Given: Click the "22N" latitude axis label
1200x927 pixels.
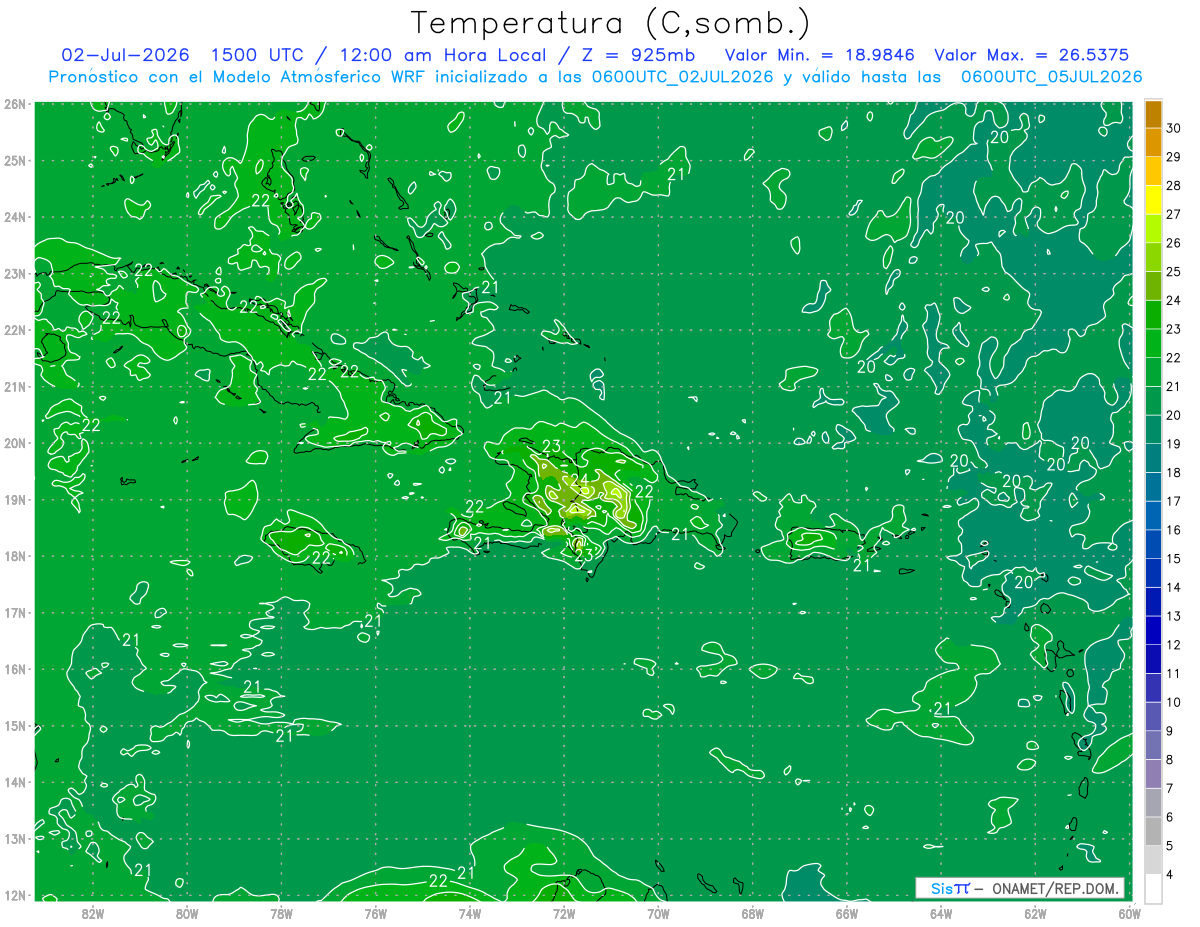Looking at the screenshot, I should [14, 330].
